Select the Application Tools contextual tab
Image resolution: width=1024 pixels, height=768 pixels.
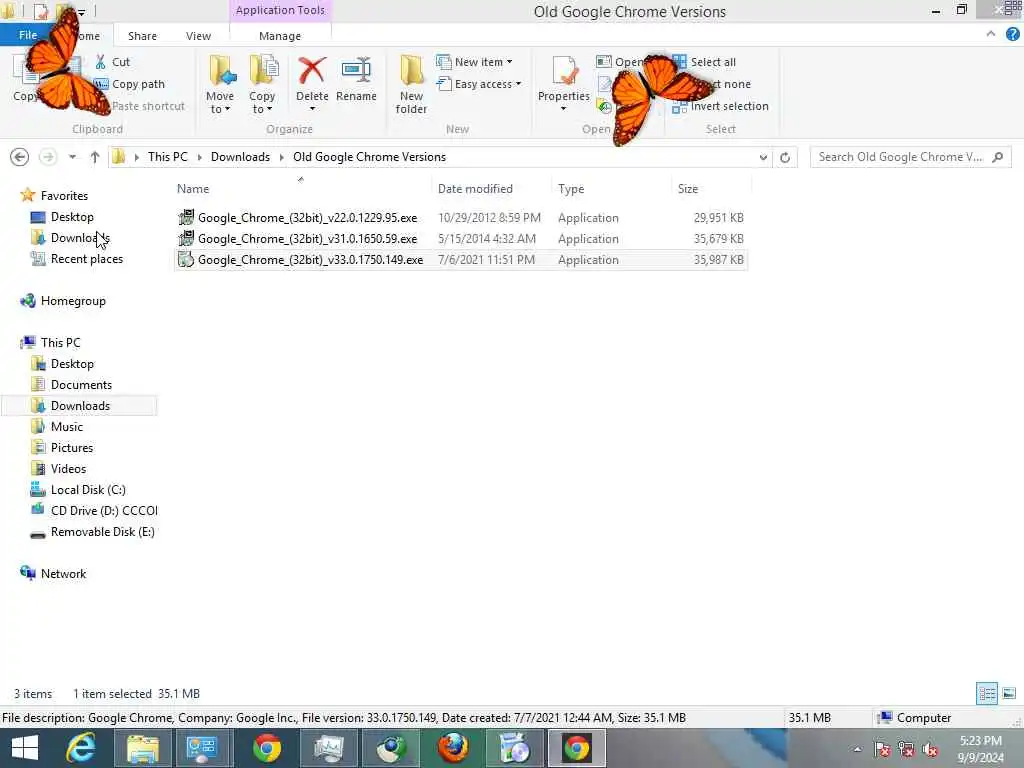coord(280,10)
